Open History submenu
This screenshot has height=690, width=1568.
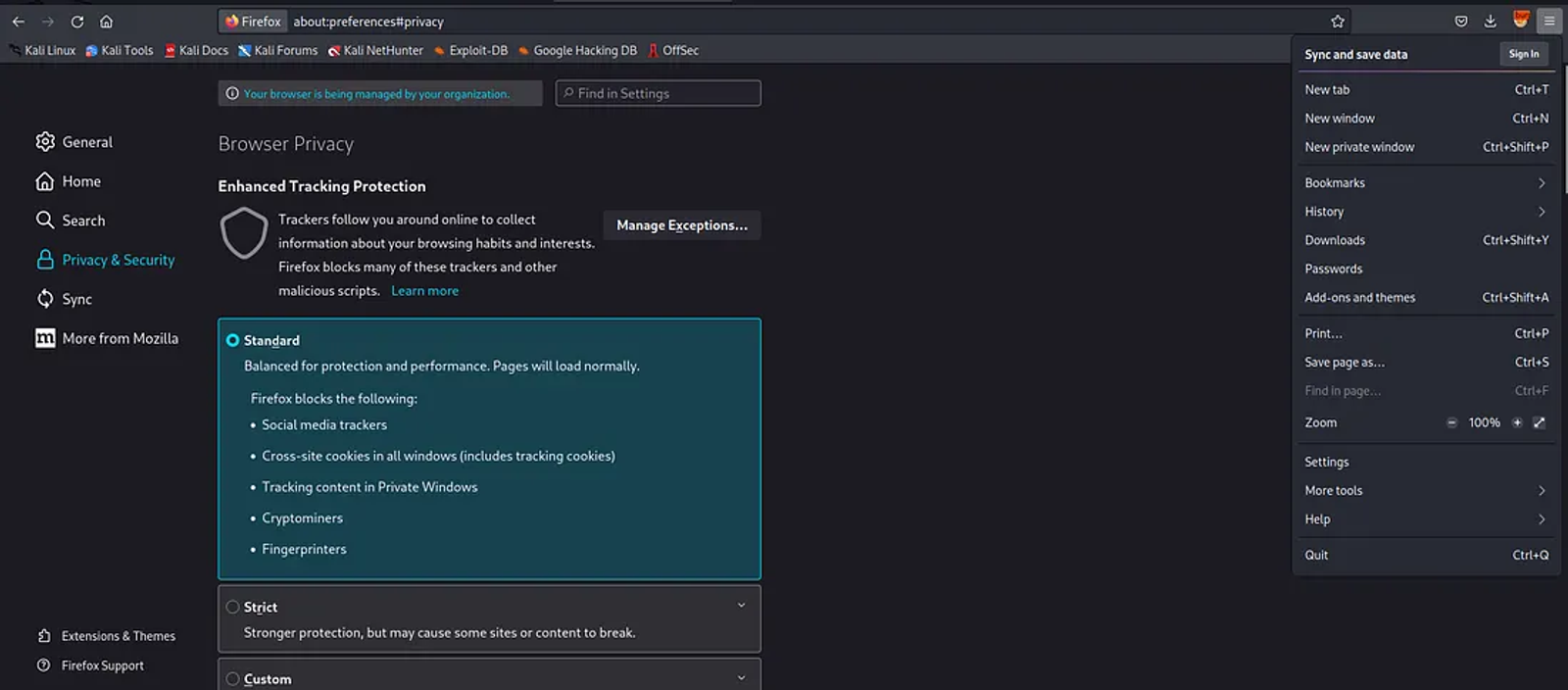(1426, 212)
